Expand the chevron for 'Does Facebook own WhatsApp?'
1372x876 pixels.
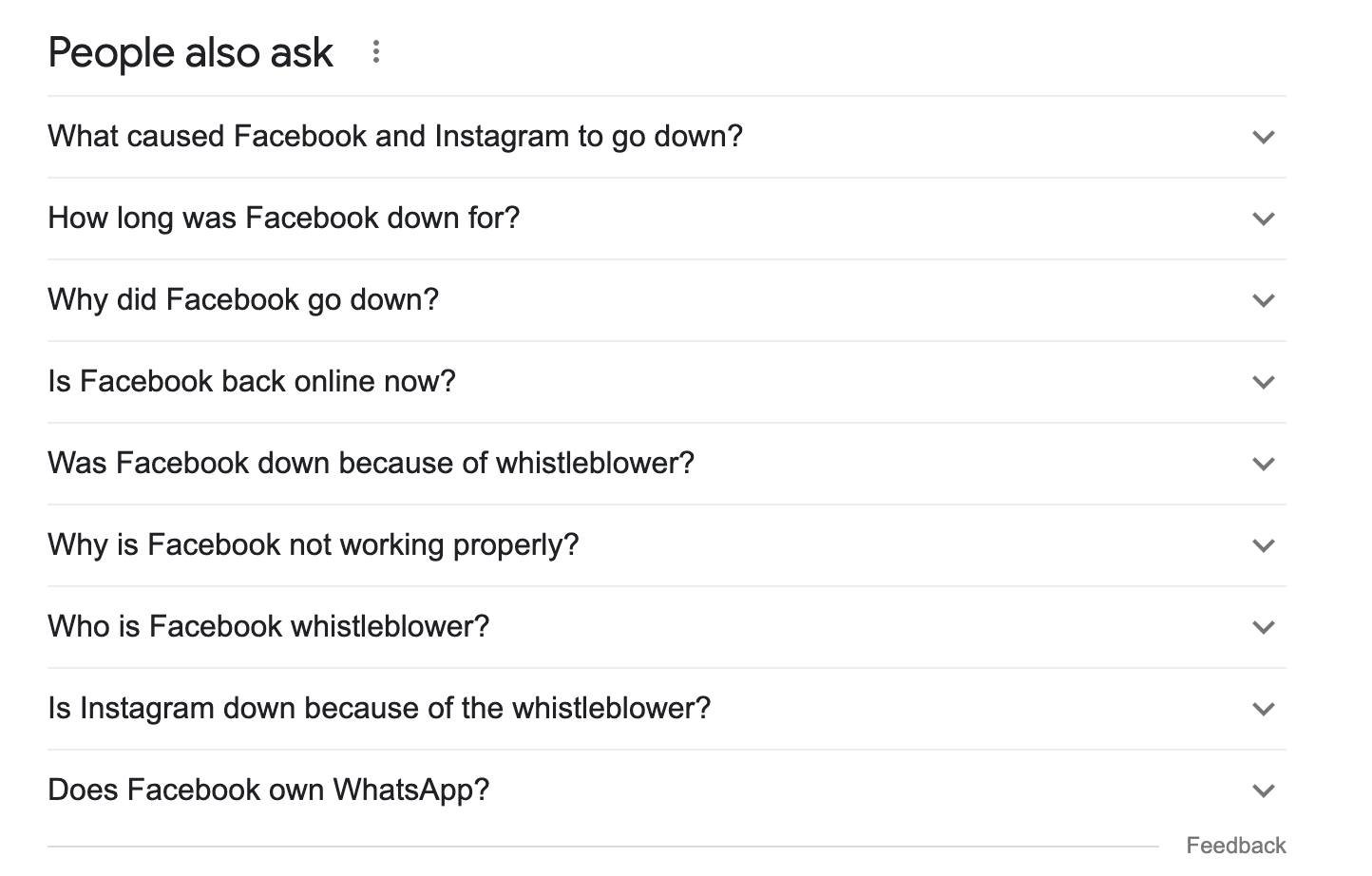coord(1264,790)
